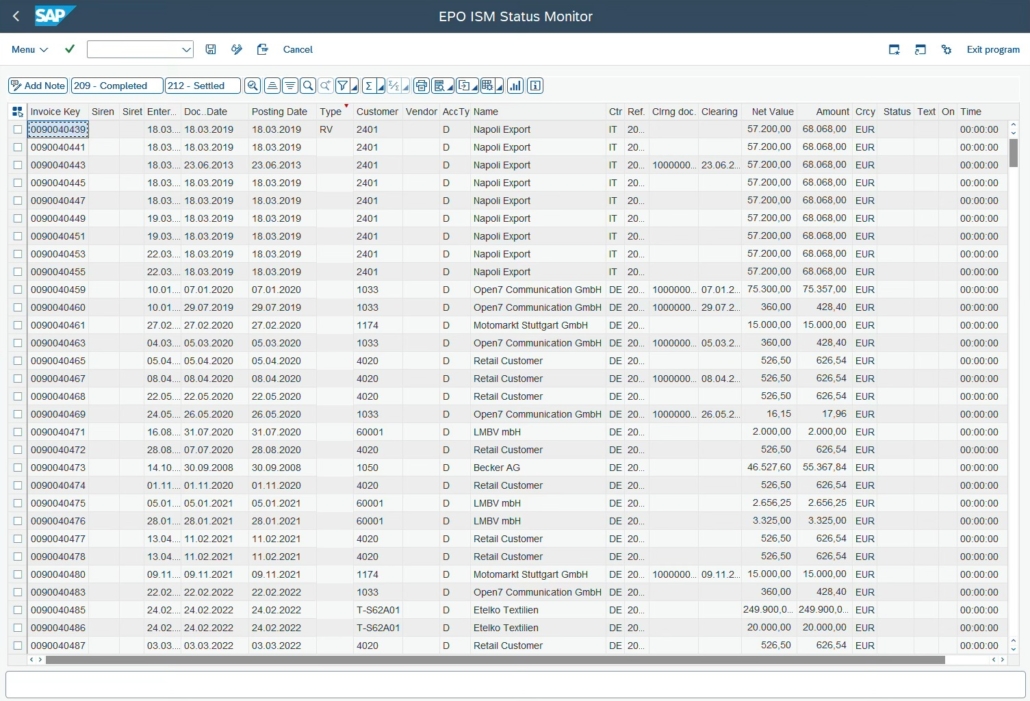Click the icon left of Exit program
Viewport: 1030px width, 701px height.
click(946, 49)
